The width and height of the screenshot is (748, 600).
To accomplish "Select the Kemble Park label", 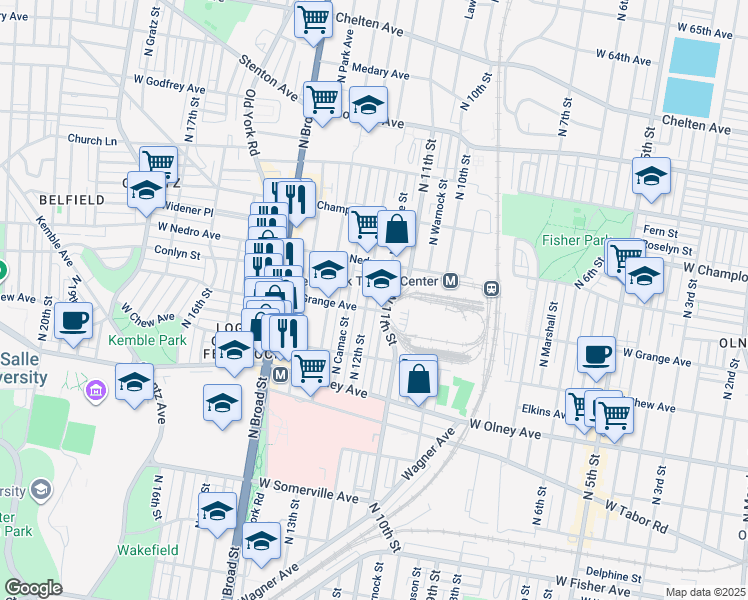I will tap(147, 340).
